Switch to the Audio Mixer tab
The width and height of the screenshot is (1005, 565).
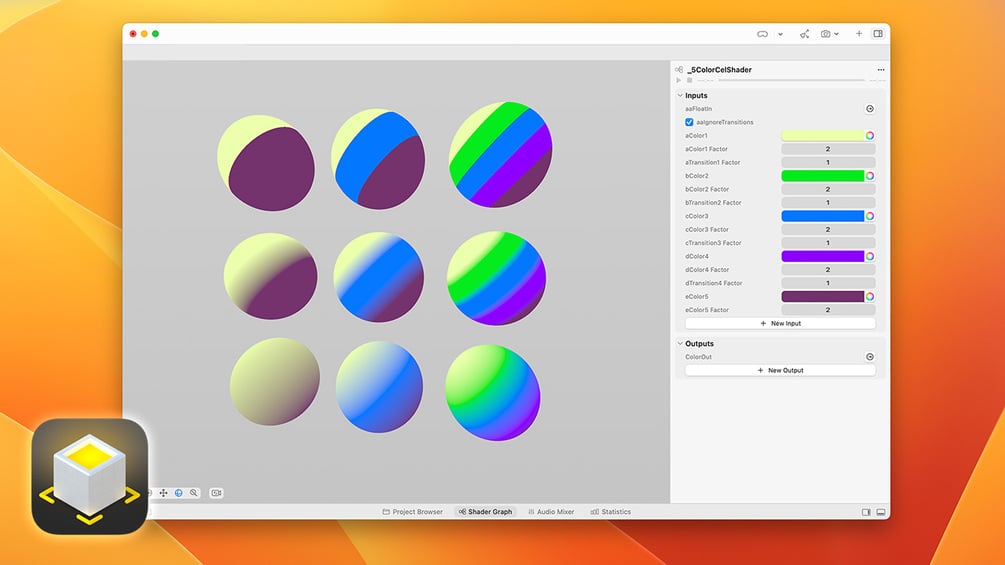[x=551, y=512]
